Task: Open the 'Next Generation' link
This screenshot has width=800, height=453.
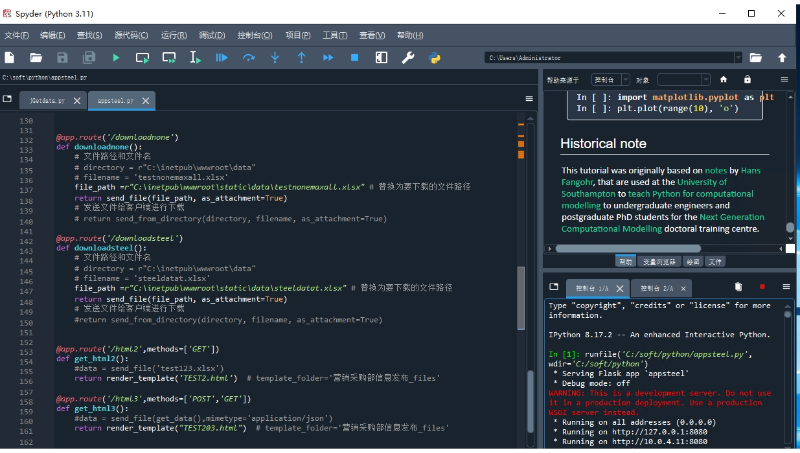Action: tap(732, 217)
